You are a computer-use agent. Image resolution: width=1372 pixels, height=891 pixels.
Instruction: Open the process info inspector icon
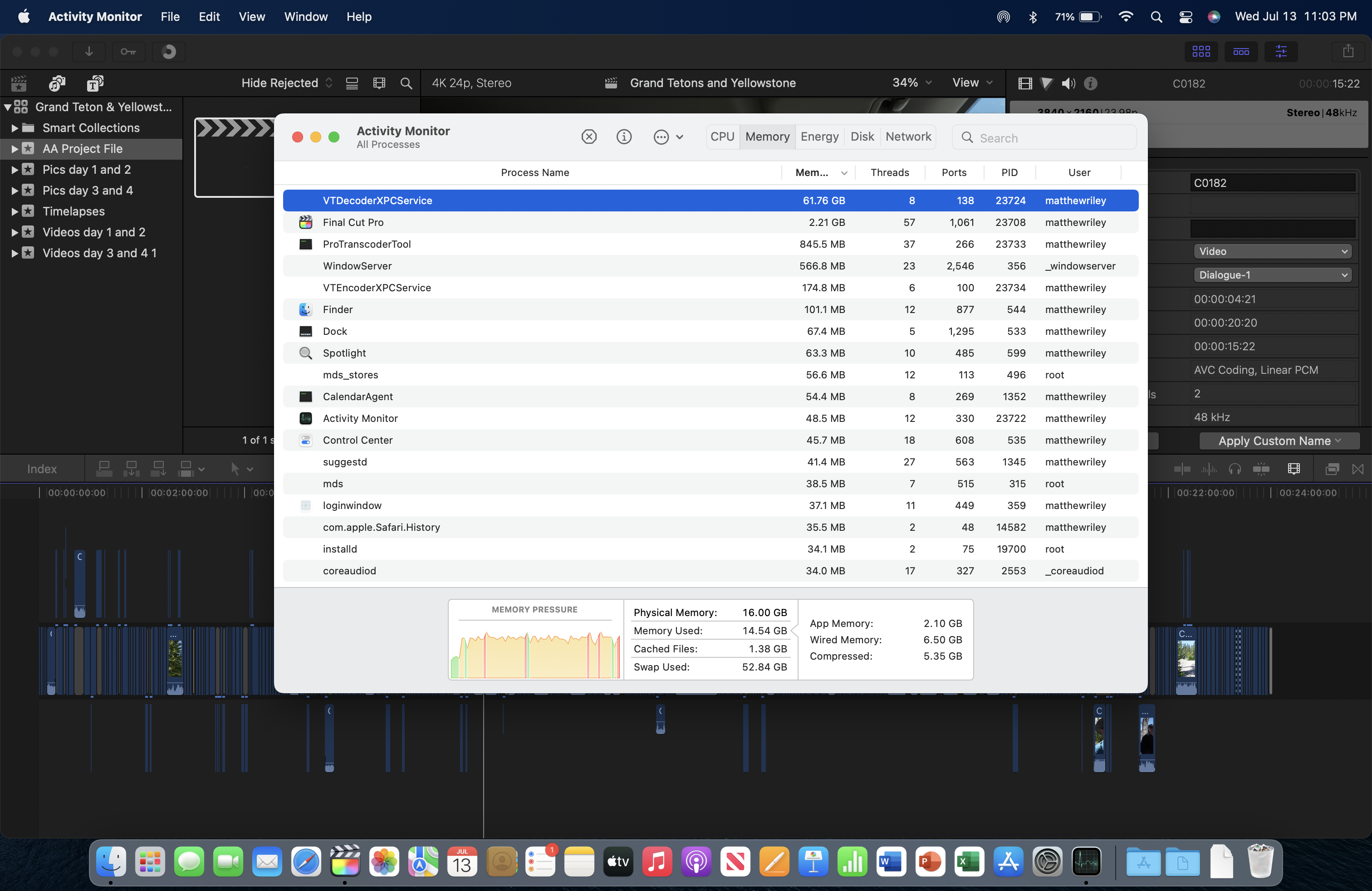point(624,137)
